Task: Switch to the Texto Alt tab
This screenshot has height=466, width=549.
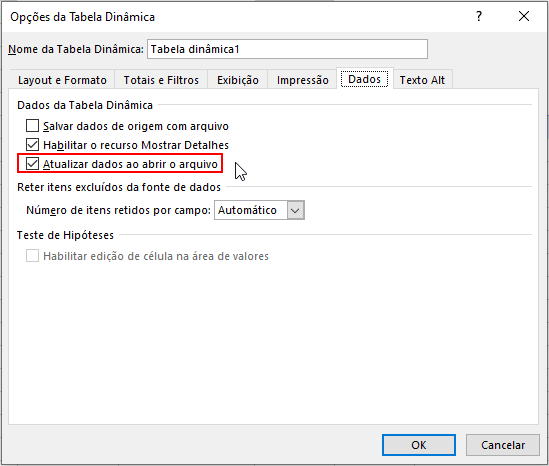Action: point(422,80)
